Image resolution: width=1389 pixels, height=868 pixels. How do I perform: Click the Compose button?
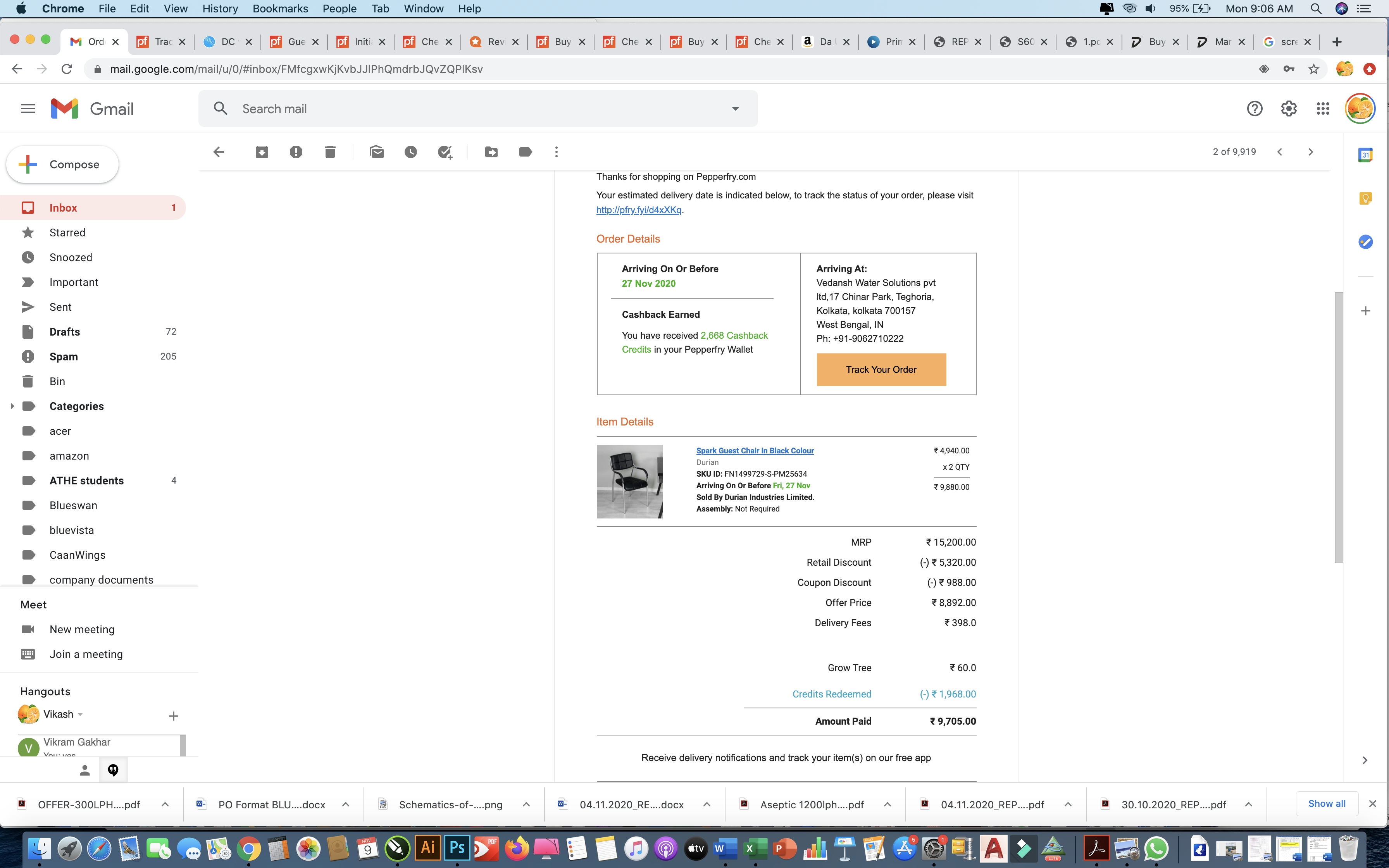61,164
